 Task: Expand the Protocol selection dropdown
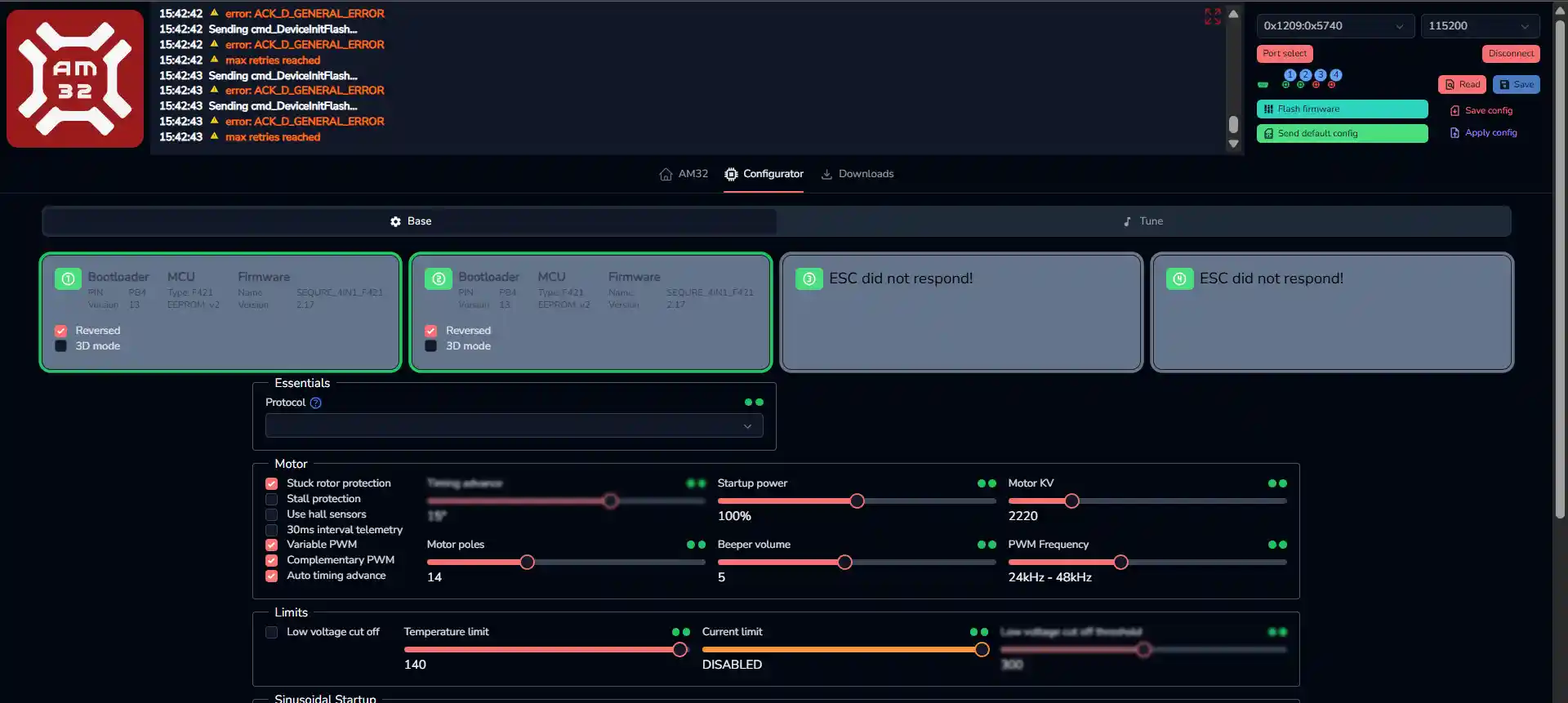[514, 425]
